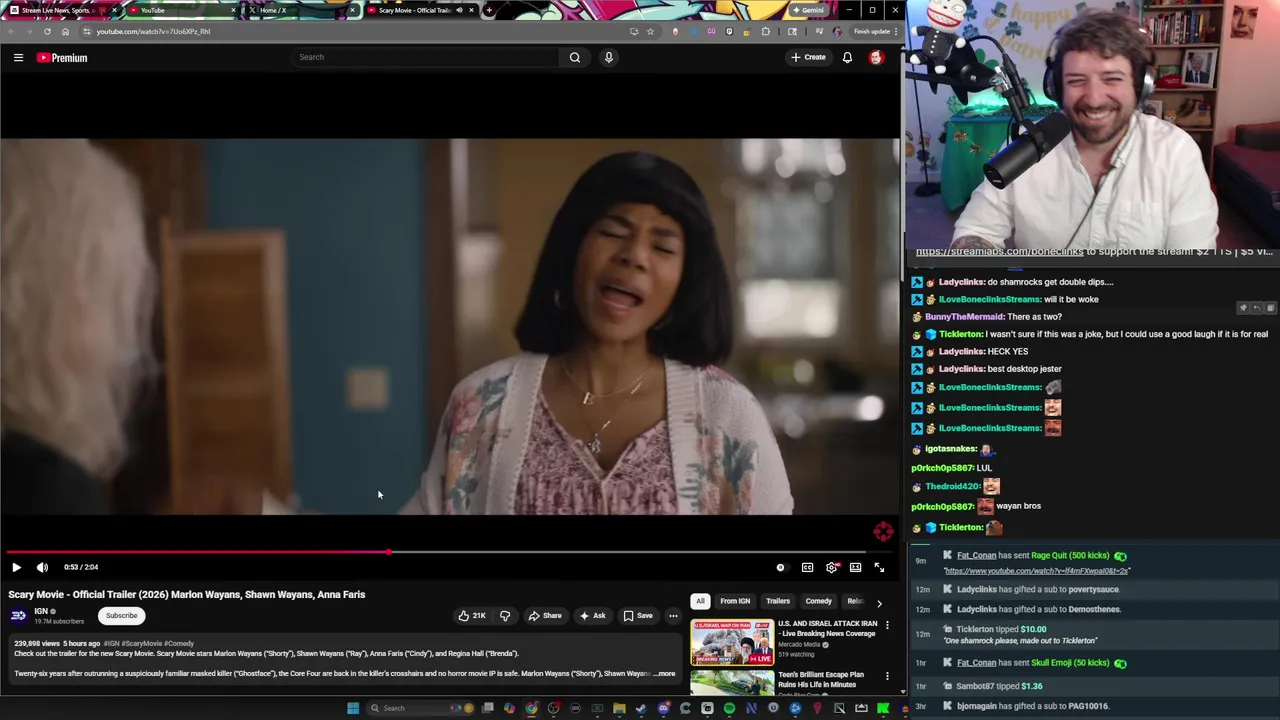Toggle closed captions on the player

pos(807,567)
